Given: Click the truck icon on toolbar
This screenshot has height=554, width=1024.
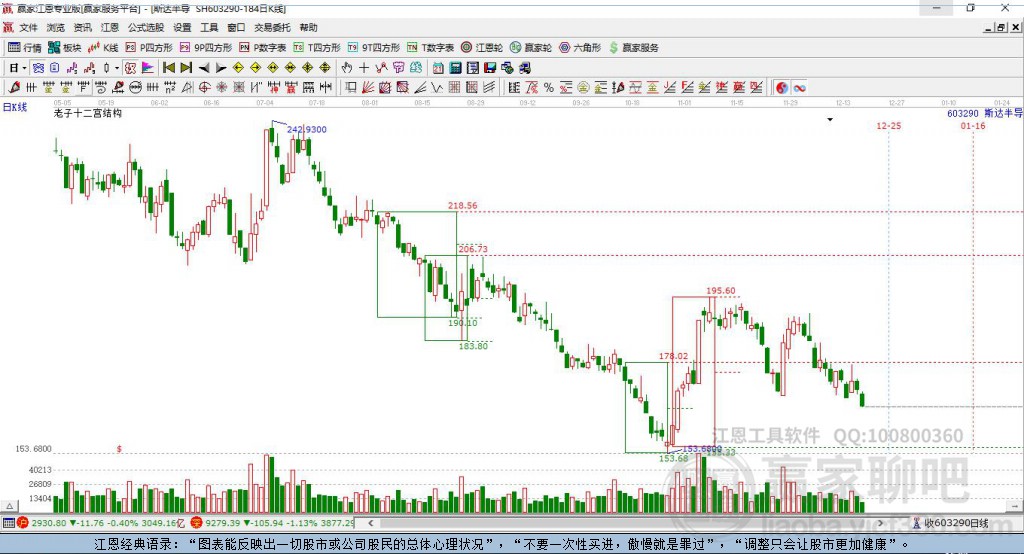Looking at the screenshot, I should [x=525, y=68].
